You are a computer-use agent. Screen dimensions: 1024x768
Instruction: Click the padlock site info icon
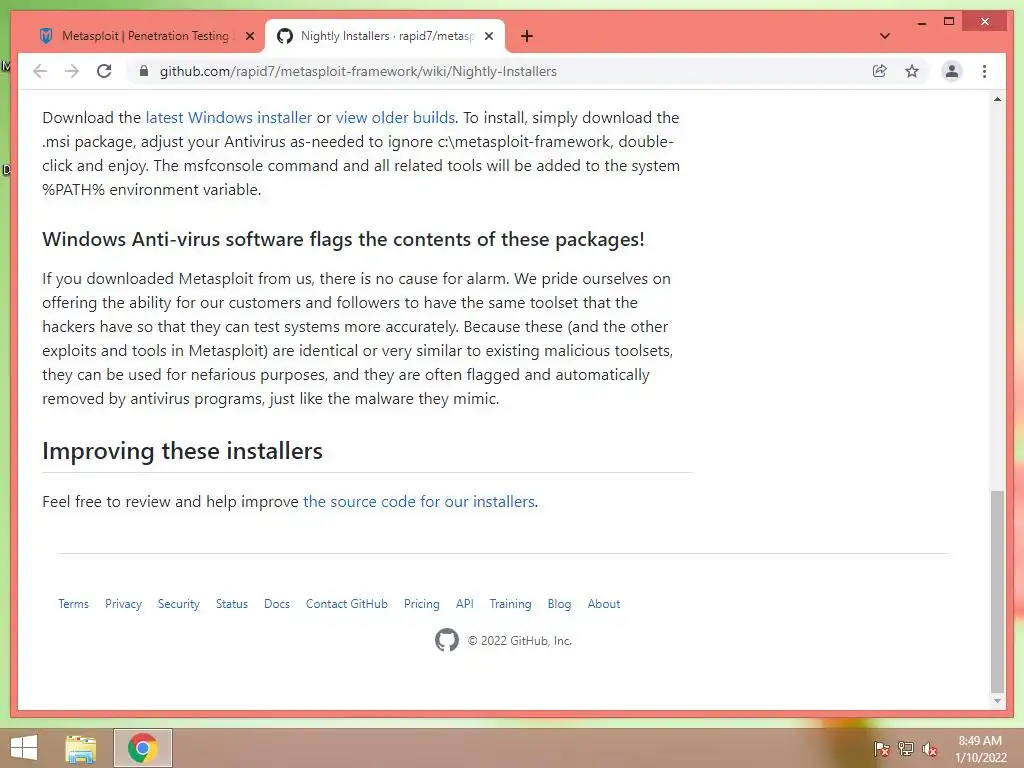point(144,71)
